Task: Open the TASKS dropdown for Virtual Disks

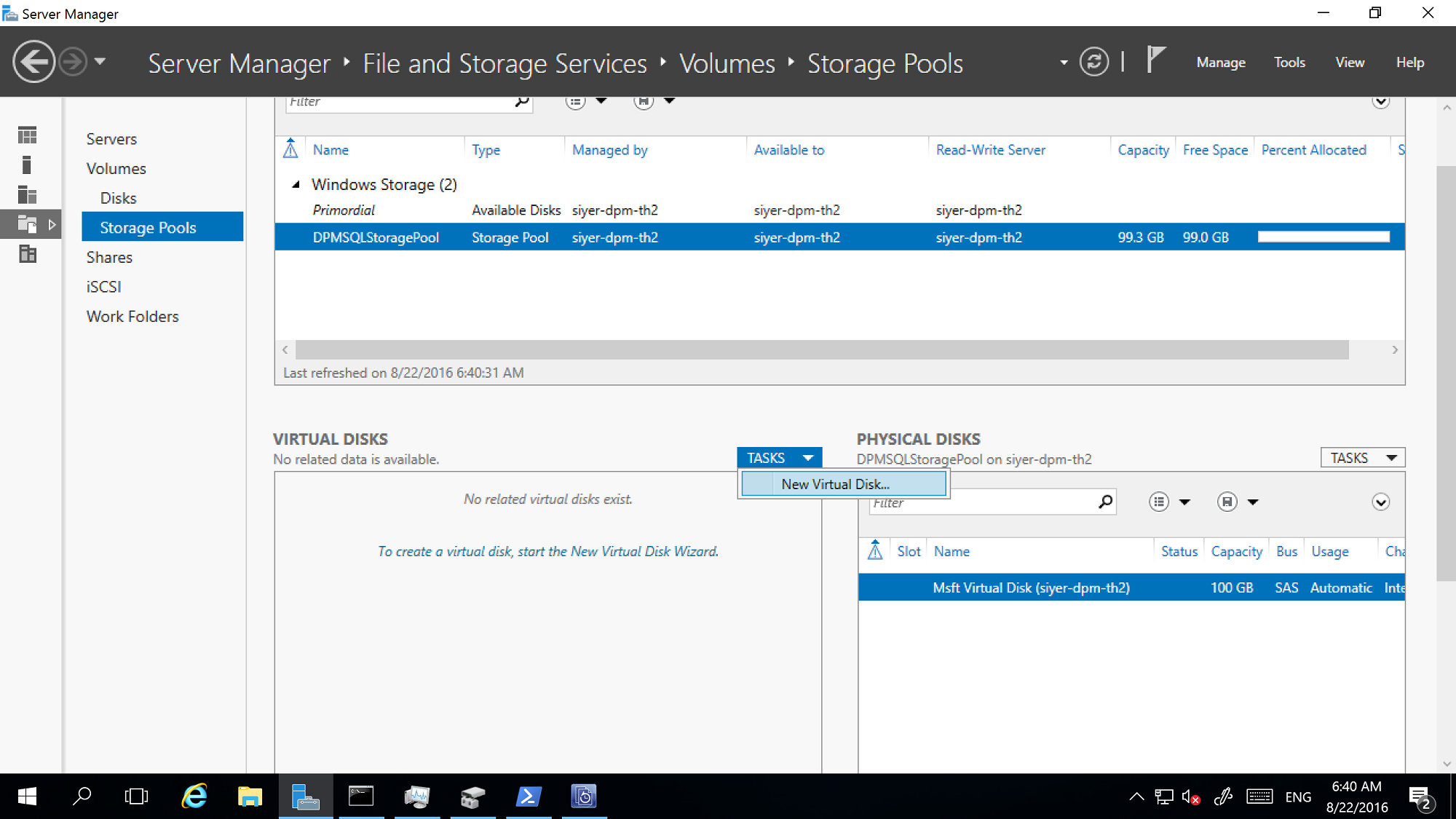Action: [781, 457]
